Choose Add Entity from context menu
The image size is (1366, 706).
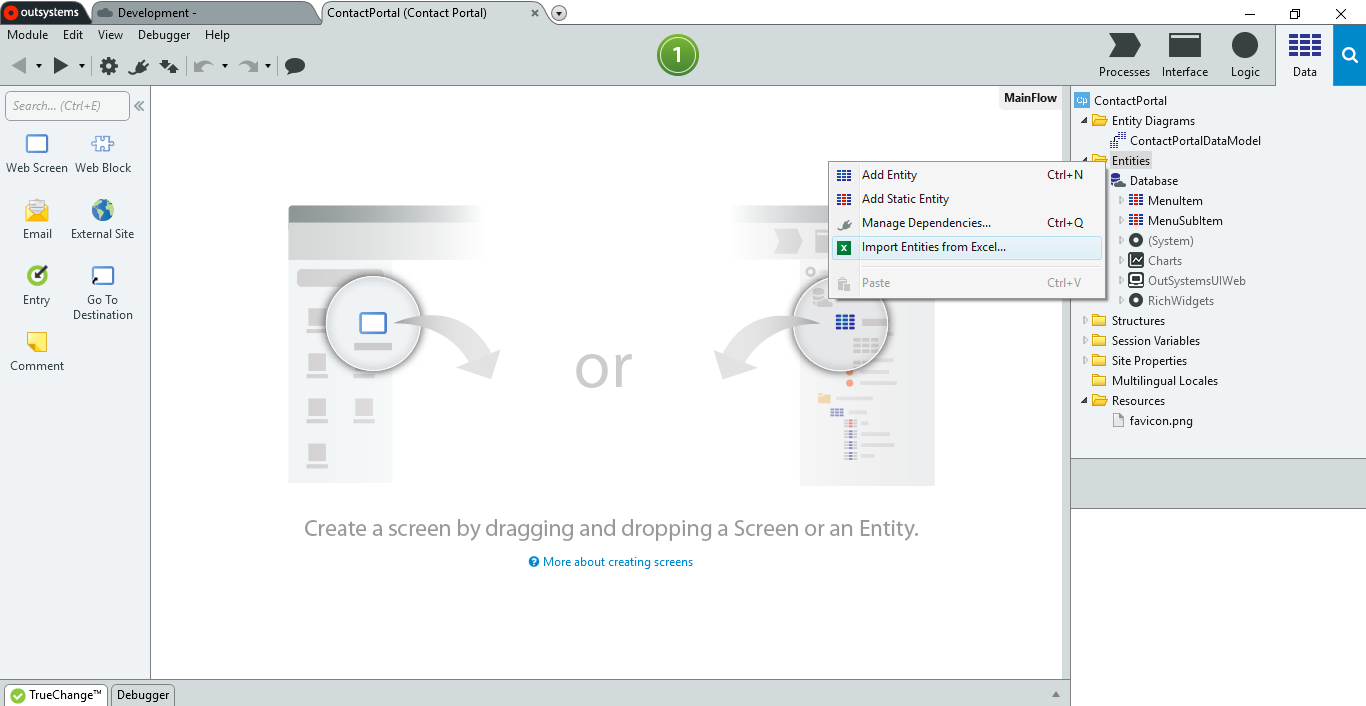tap(967, 175)
